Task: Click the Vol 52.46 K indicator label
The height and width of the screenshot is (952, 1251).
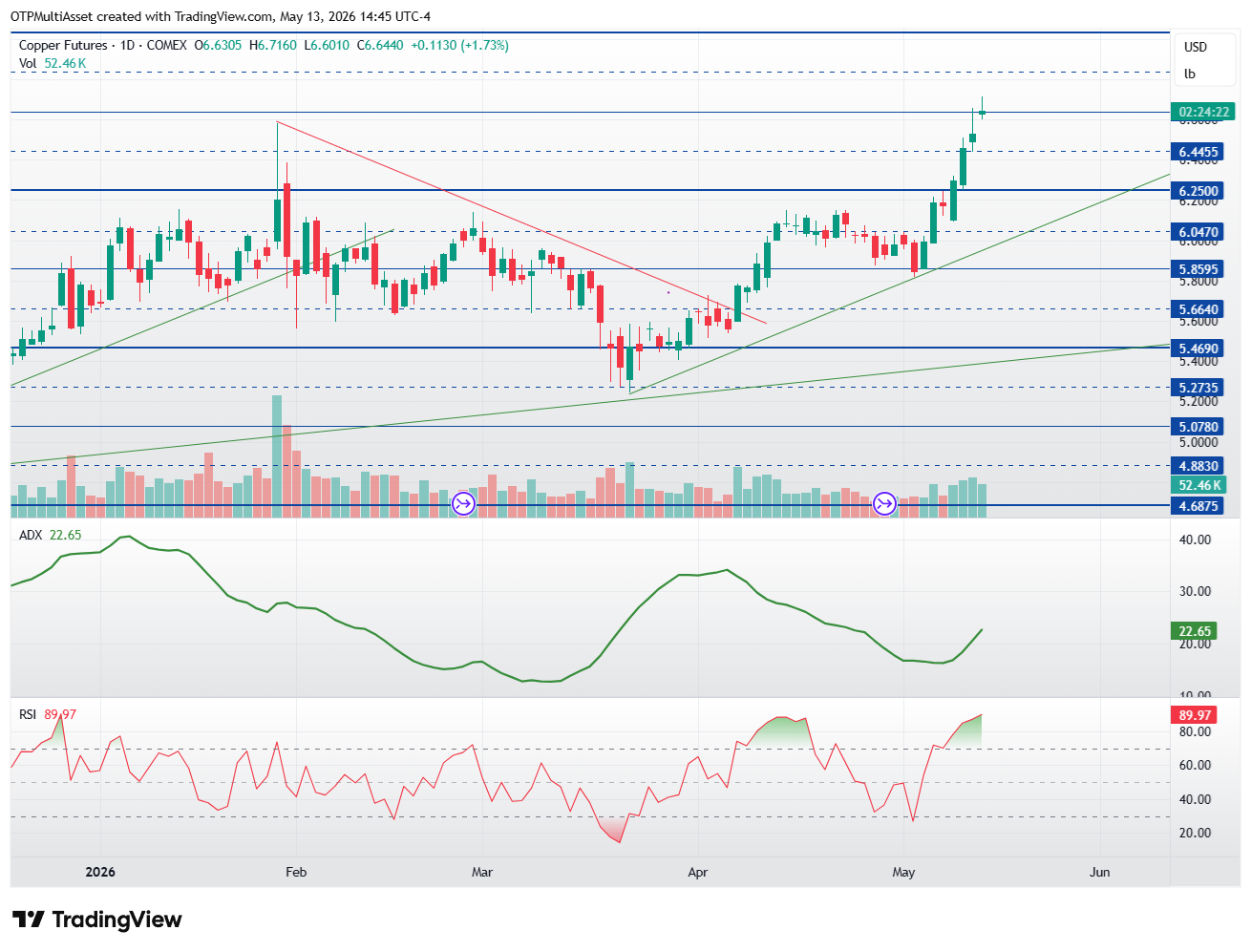Action: [53, 63]
